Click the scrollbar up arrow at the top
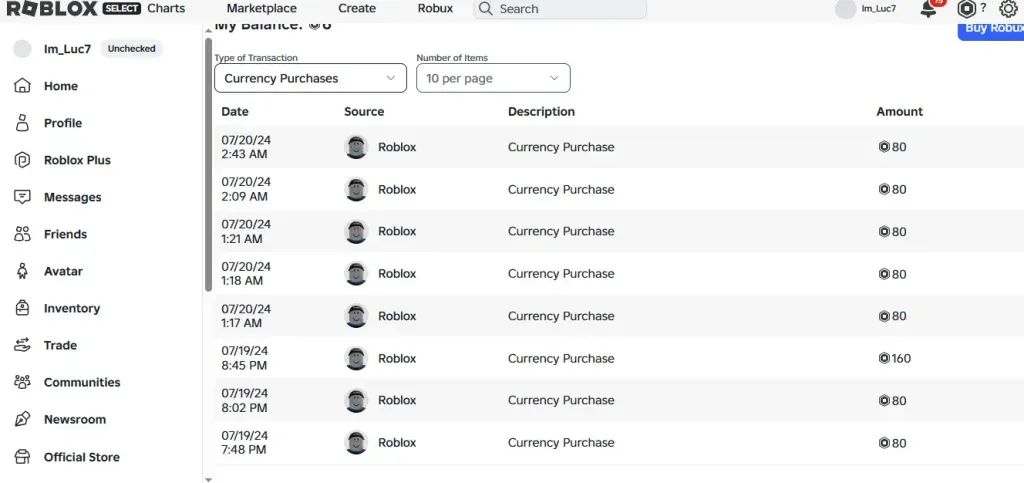Screen dimensions: 1024x483 [x=208, y=30]
